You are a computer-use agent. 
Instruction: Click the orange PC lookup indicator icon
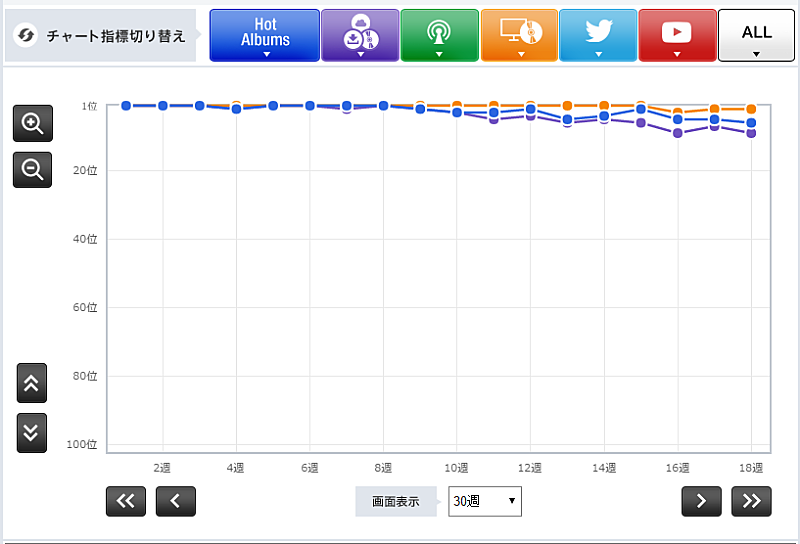tap(518, 35)
